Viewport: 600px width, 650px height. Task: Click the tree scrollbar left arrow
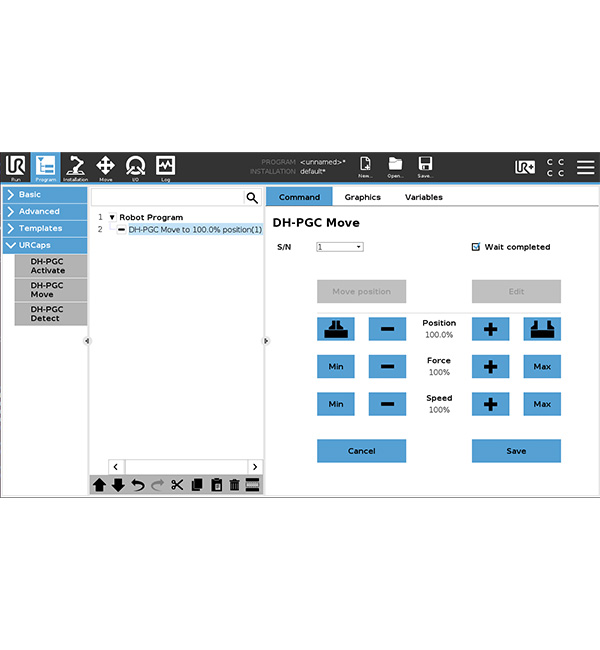click(x=116, y=467)
